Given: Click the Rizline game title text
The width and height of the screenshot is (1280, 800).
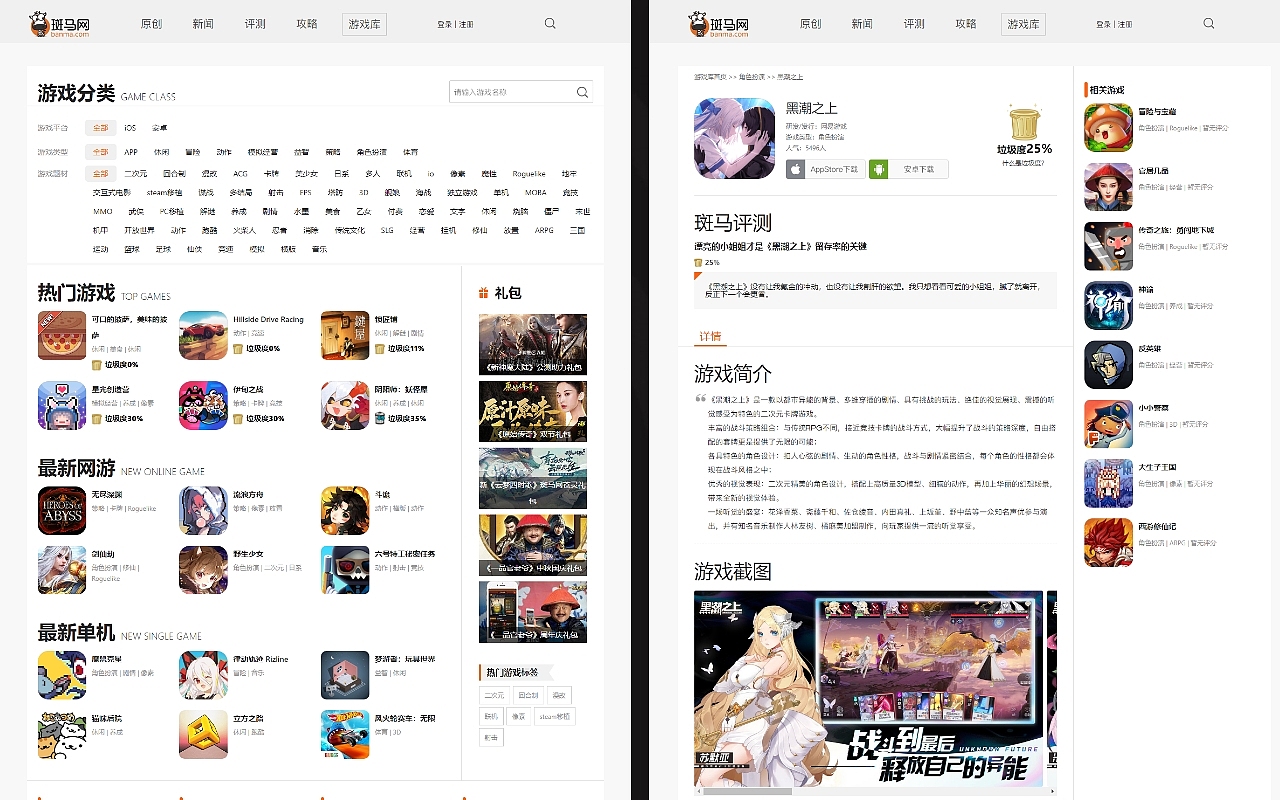Looking at the screenshot, I should coord(260,659).
